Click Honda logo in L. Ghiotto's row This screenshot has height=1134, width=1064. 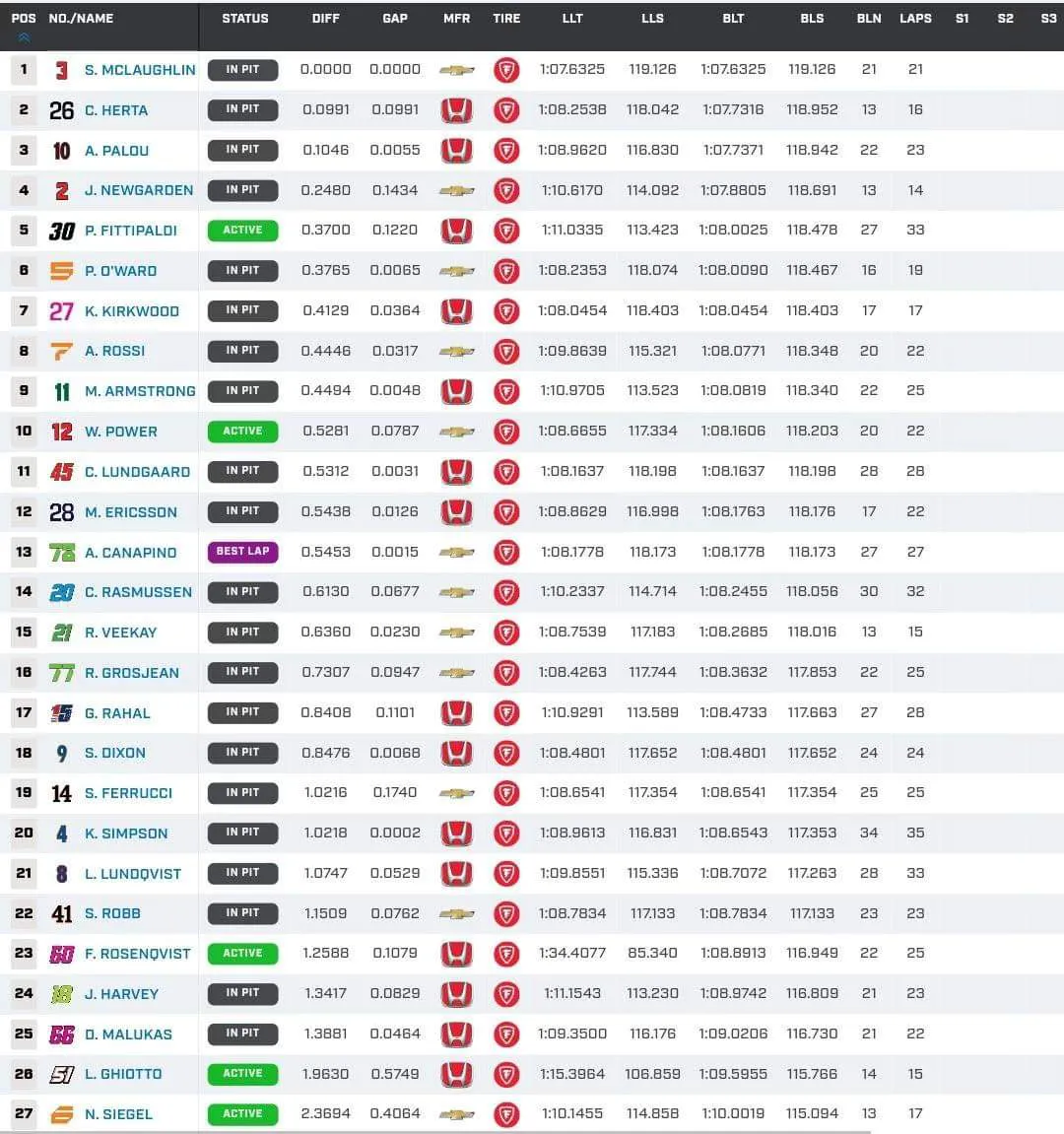point(456,1074)
